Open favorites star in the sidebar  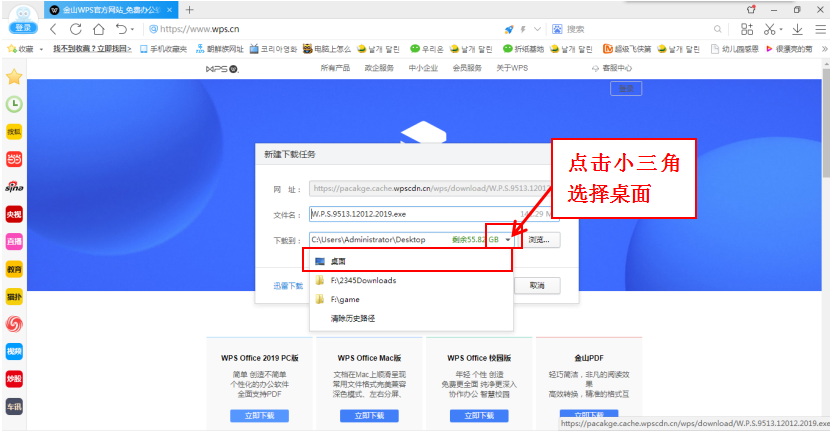pos(14,77)
